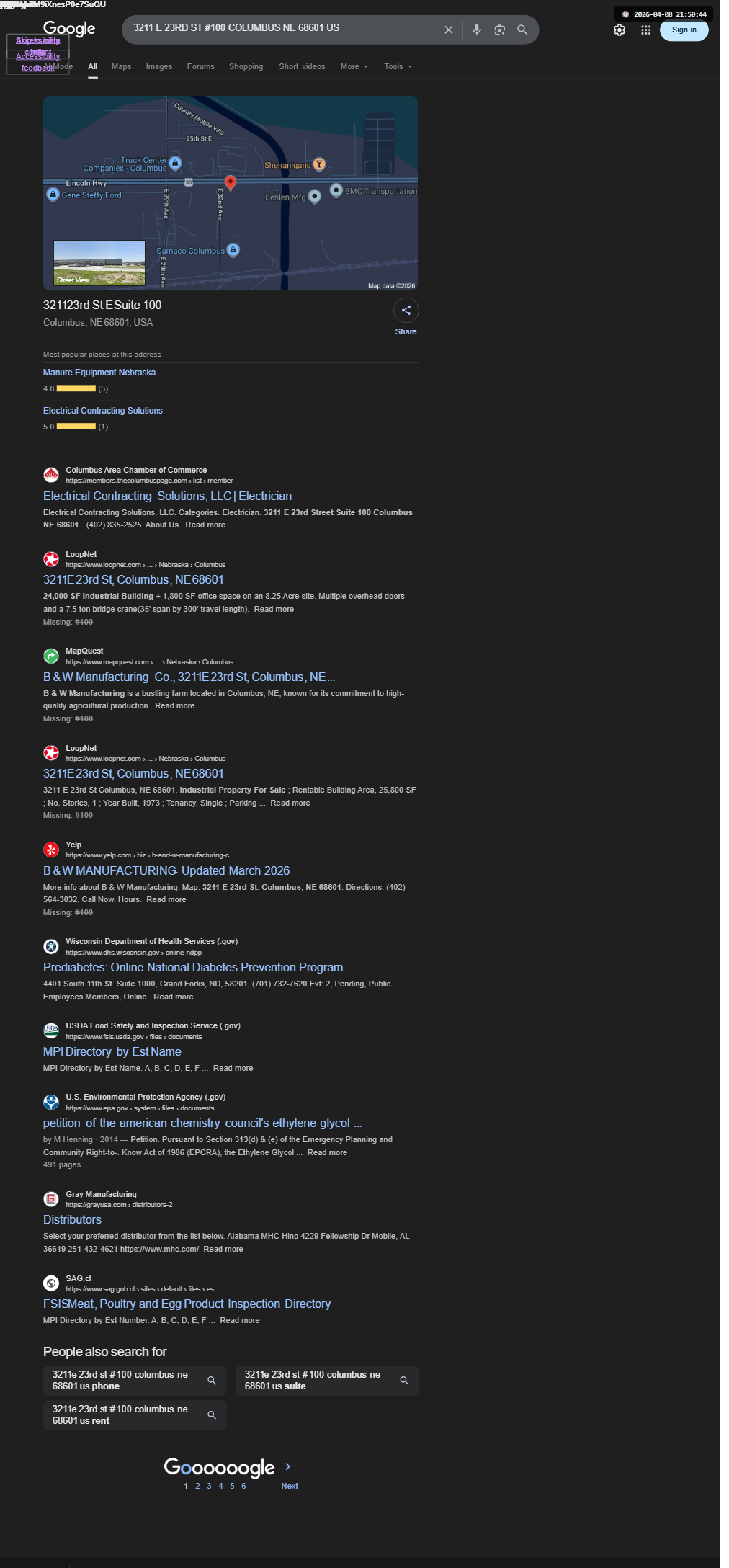Viewport: 729px width, 1568px height.
Task: Select related search ending in 'phone'
Action: (135, 1381)
